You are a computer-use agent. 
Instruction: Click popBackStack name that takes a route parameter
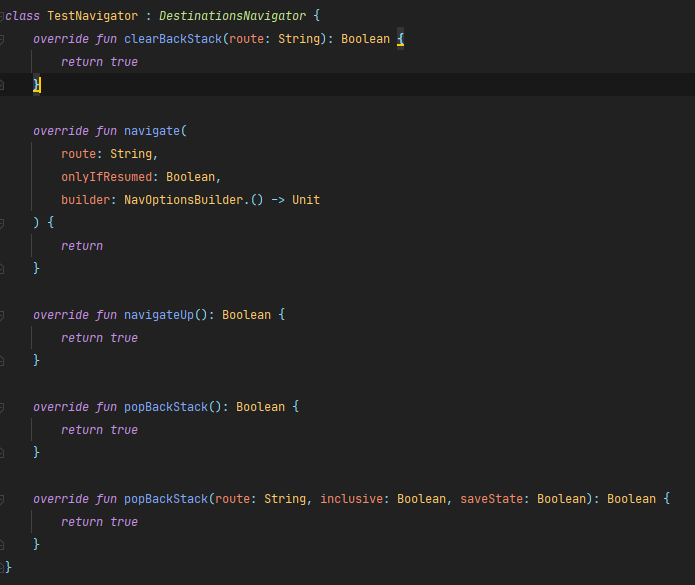tap(166, 499)
